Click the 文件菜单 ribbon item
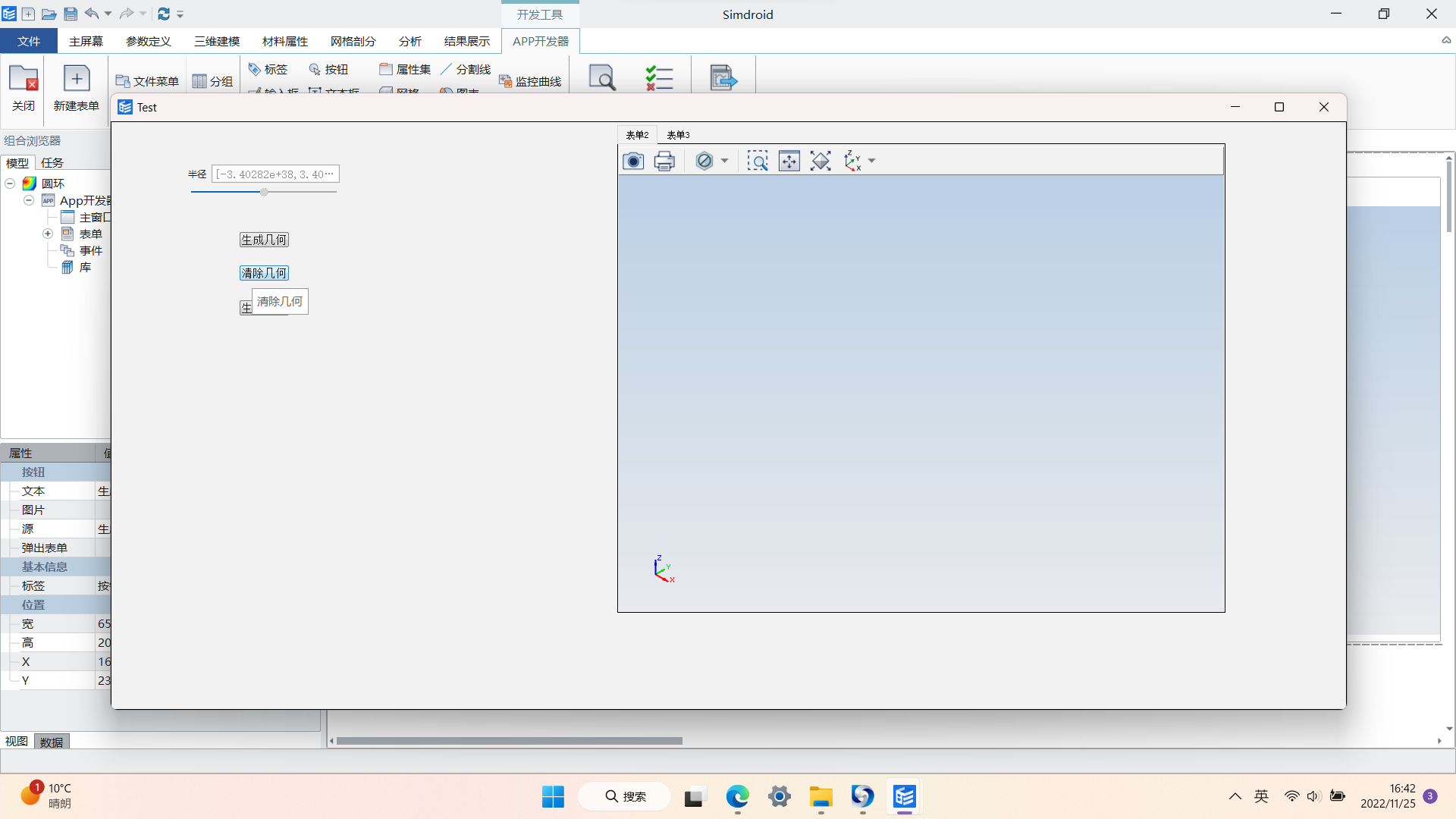This screenshot has height=819, width=1456. coord(147,81)
